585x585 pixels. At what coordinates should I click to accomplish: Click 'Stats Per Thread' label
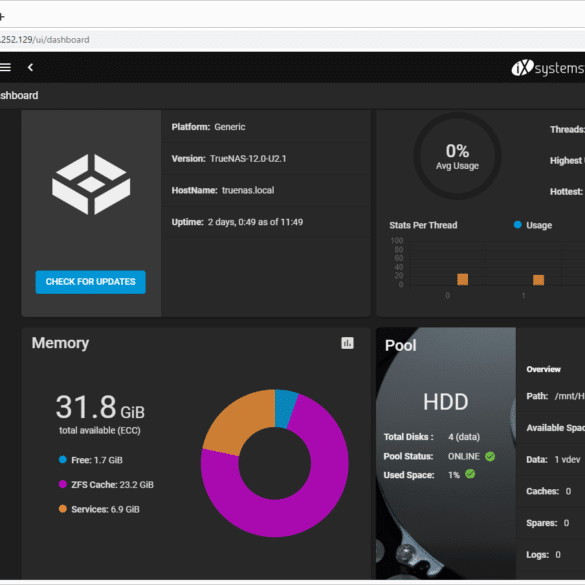pos(423,225)
